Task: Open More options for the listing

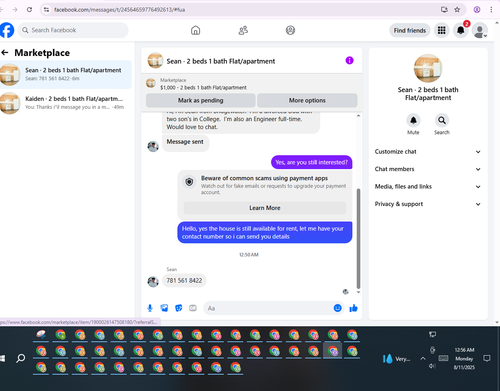Action: (307, 100)
